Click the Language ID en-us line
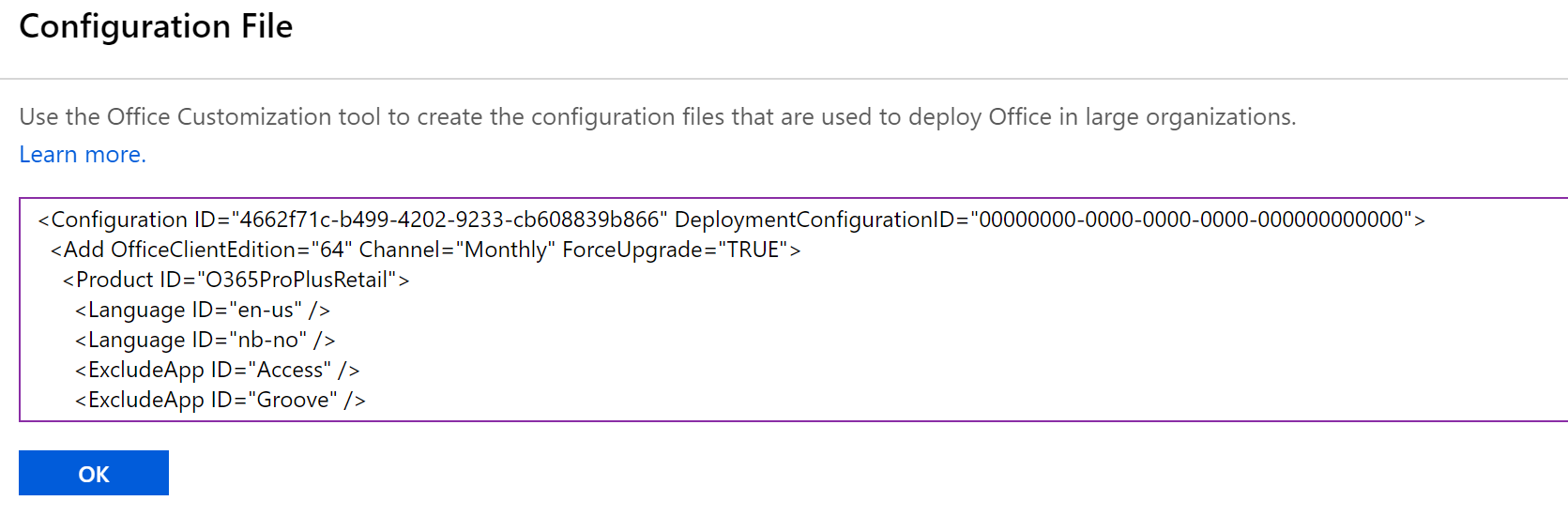Viewport: 1568px width, 531px height. (x=202, y=310)
